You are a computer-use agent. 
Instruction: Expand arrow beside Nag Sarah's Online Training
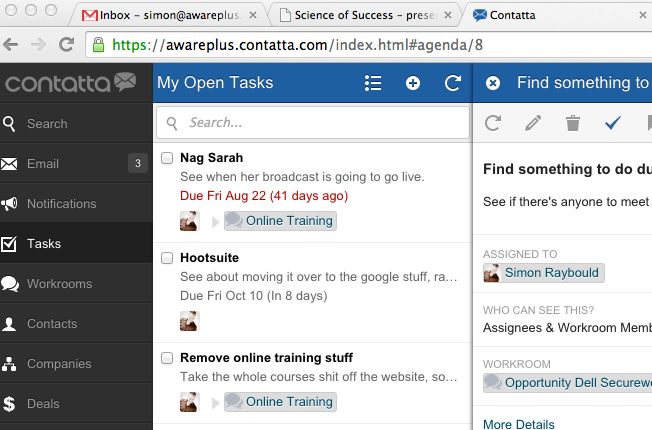pos(213,221)
